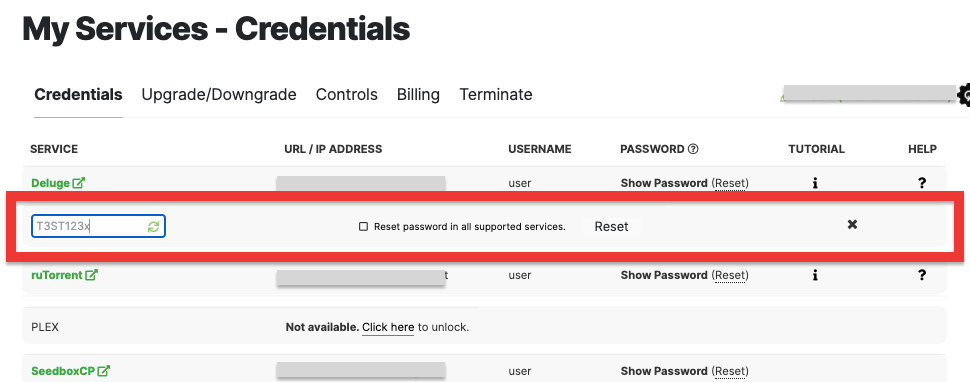Open settings gear icon at top right
The width and height of the screenshot is (970, 382).
(x=964, y=95)
